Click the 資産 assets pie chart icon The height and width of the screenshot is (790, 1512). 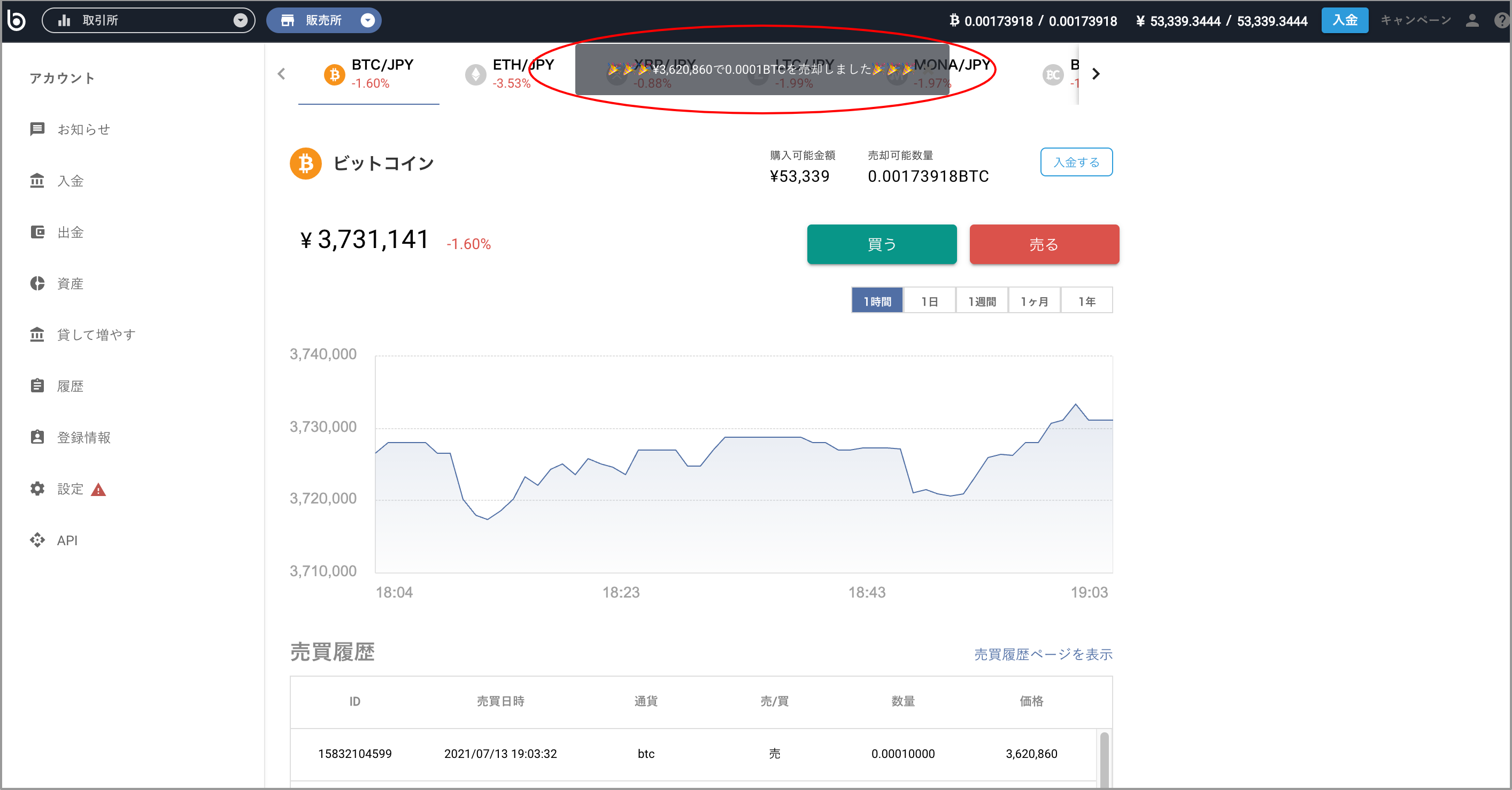point(37,283)
